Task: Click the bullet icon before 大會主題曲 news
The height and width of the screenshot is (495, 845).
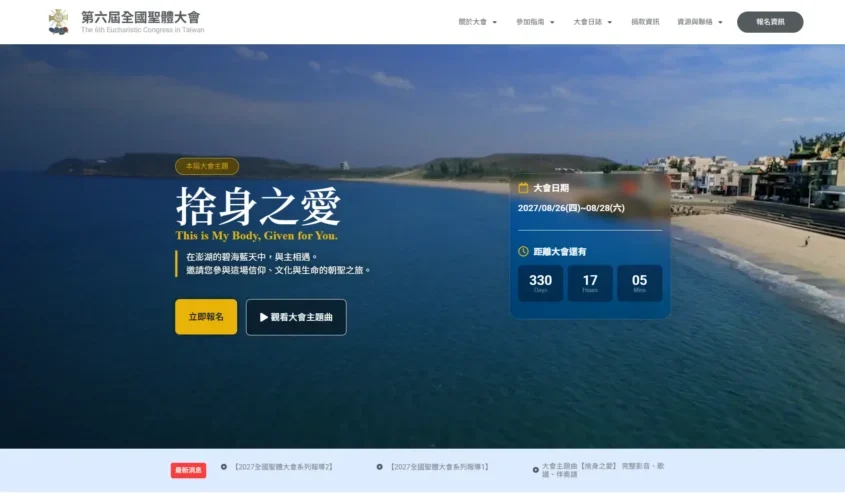Action: 536,470
